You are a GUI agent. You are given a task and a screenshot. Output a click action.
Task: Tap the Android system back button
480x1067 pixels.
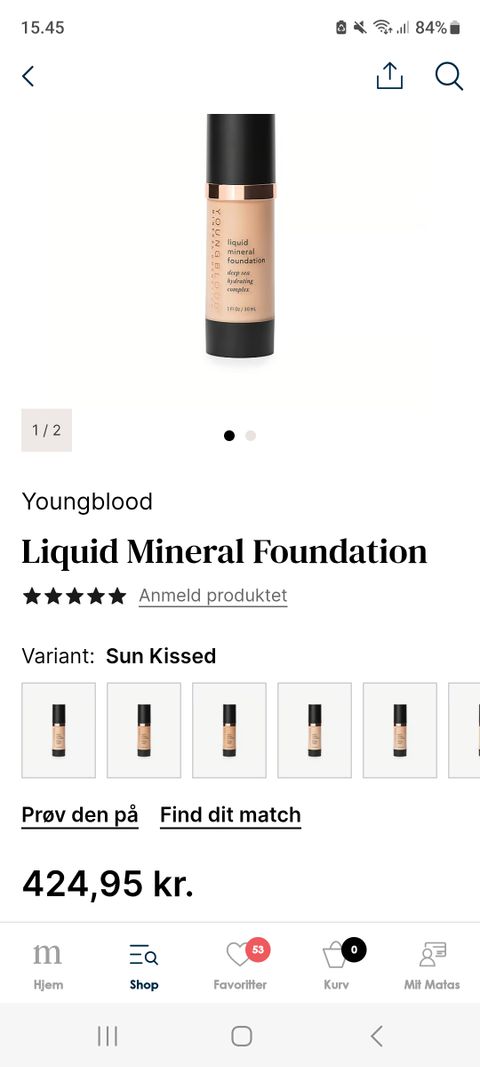[x=377, y=1036]
